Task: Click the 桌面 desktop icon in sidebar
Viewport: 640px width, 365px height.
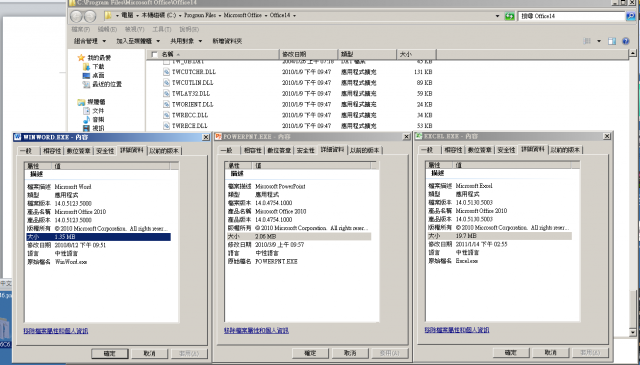Action: point(86,76)
